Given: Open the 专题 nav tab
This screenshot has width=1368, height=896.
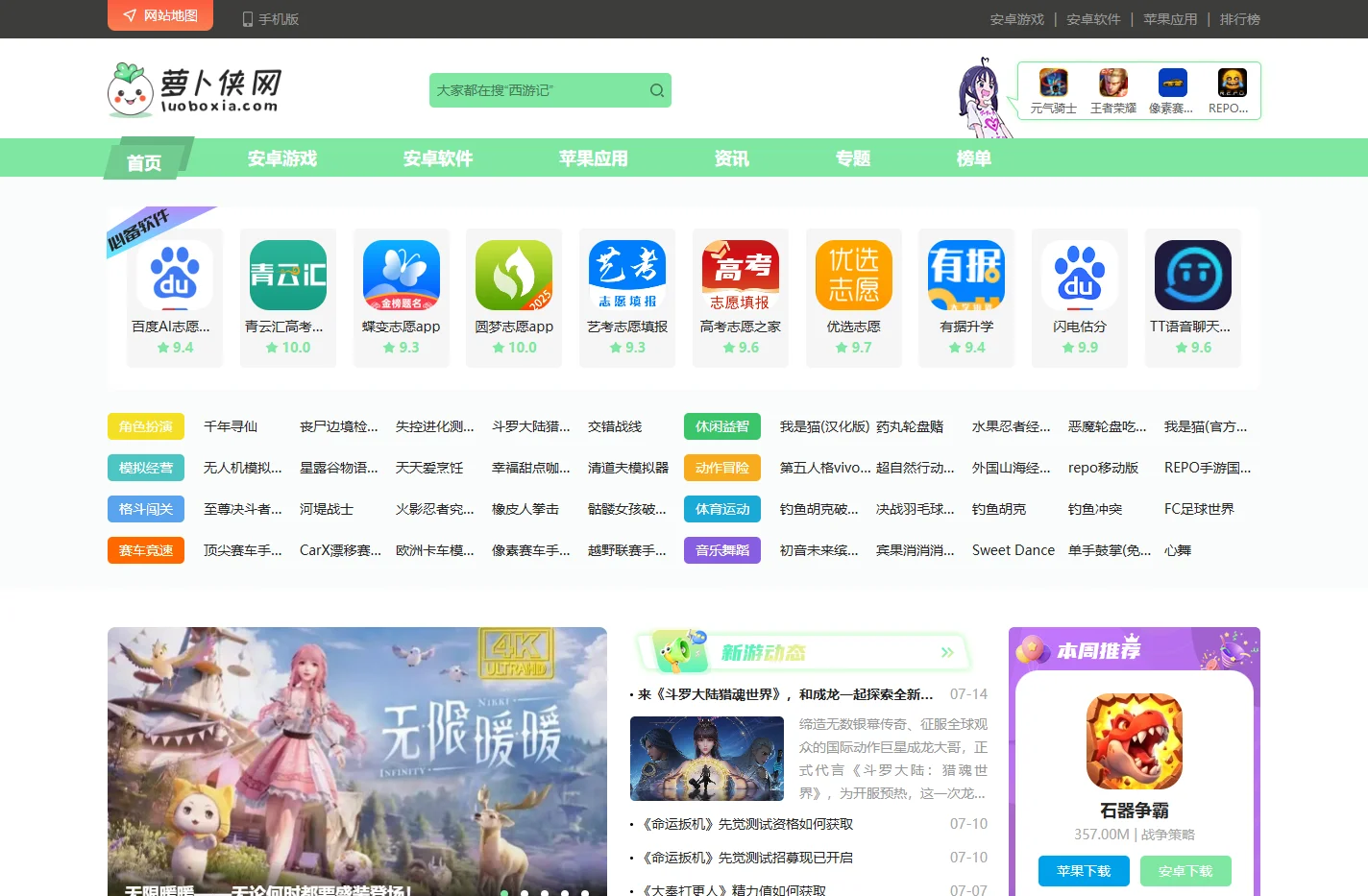Looking at the screenshot, I should 853,158.
